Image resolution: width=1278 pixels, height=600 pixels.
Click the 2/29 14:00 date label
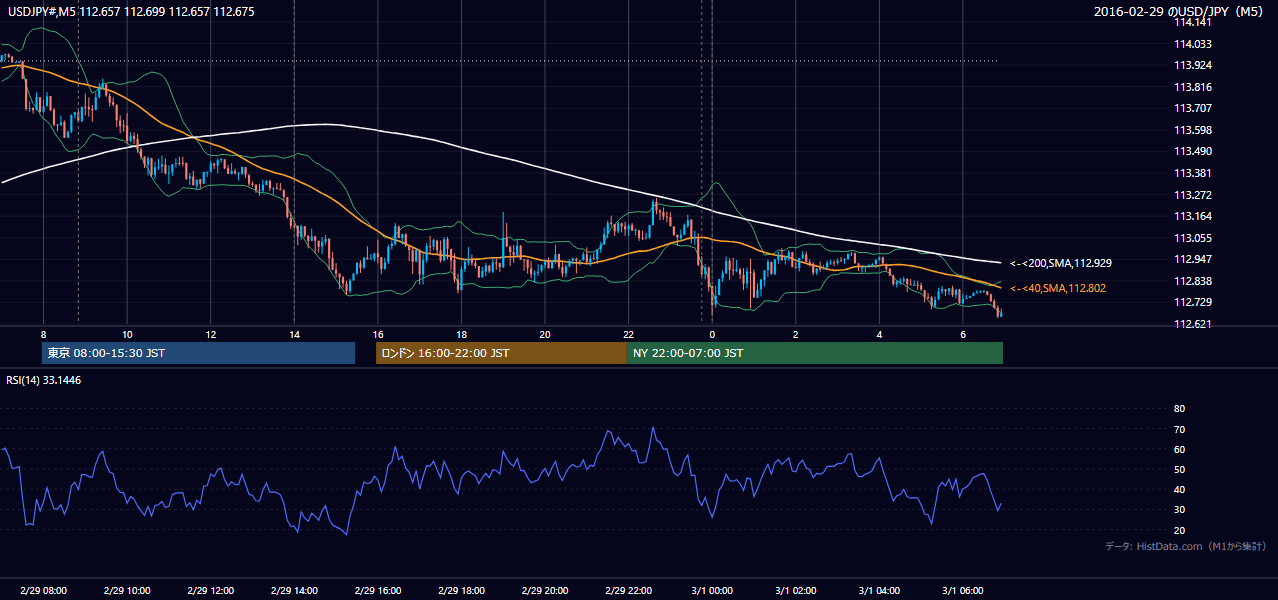point(294,591)
